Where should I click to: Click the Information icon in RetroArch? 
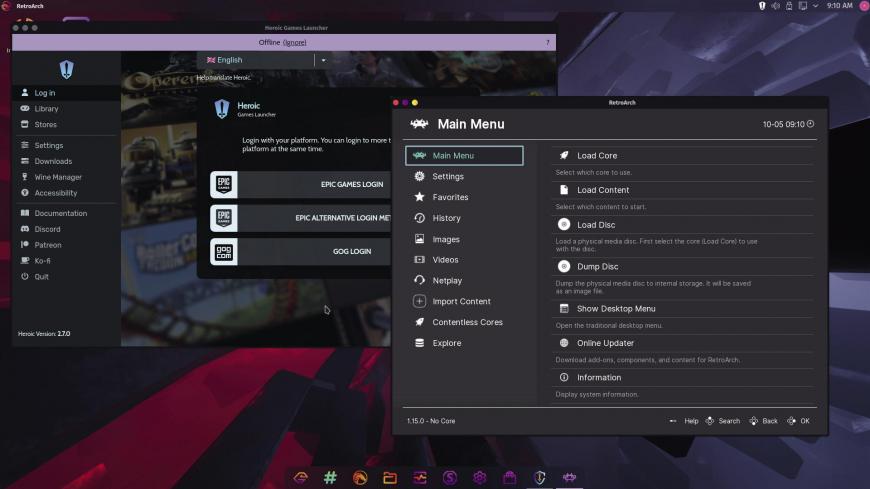point(564,377)
